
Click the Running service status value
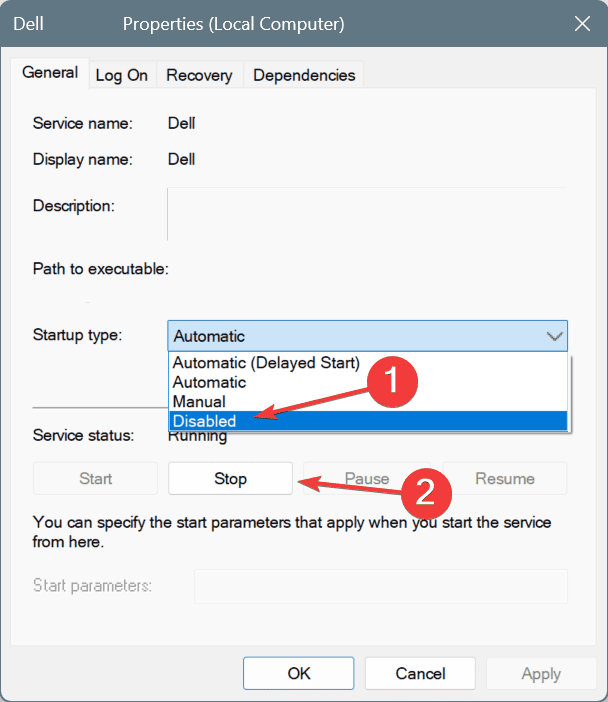pos(197,437)
